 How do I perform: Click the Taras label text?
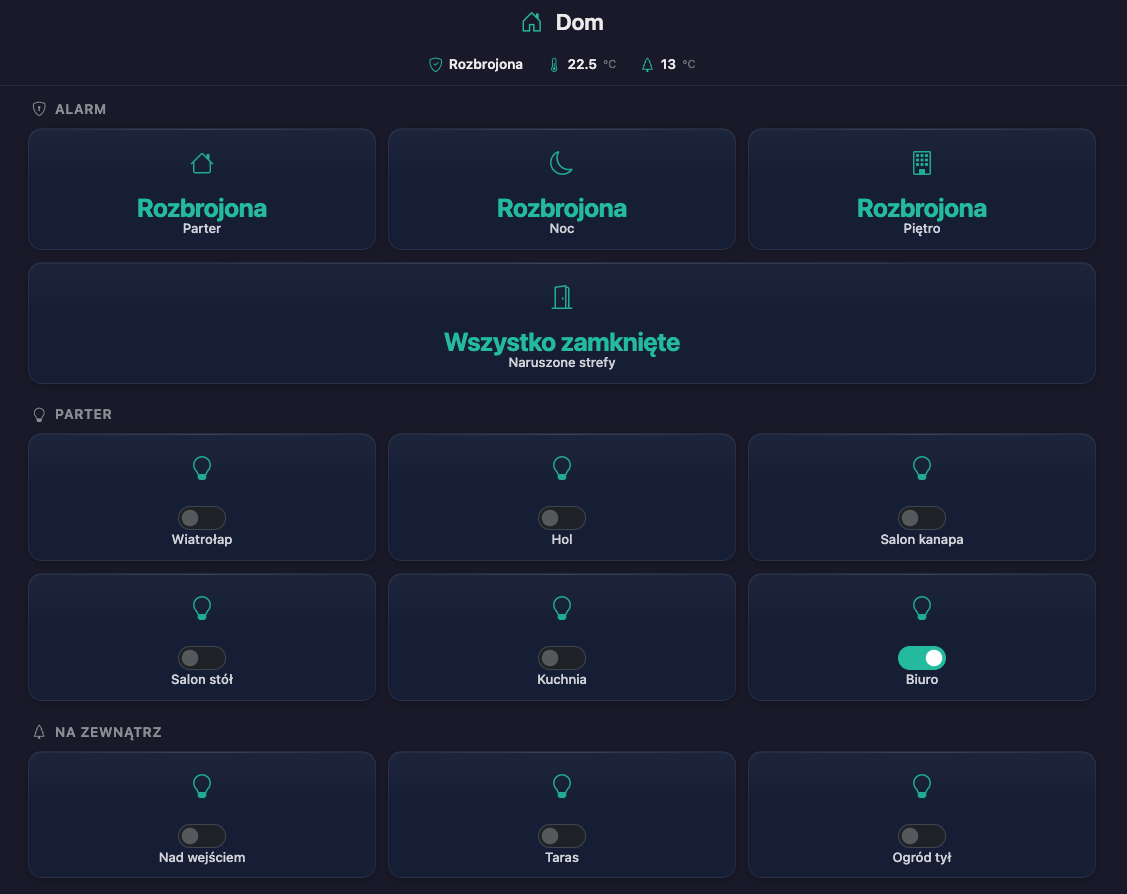pyautogui.click(x=561, y=857)
